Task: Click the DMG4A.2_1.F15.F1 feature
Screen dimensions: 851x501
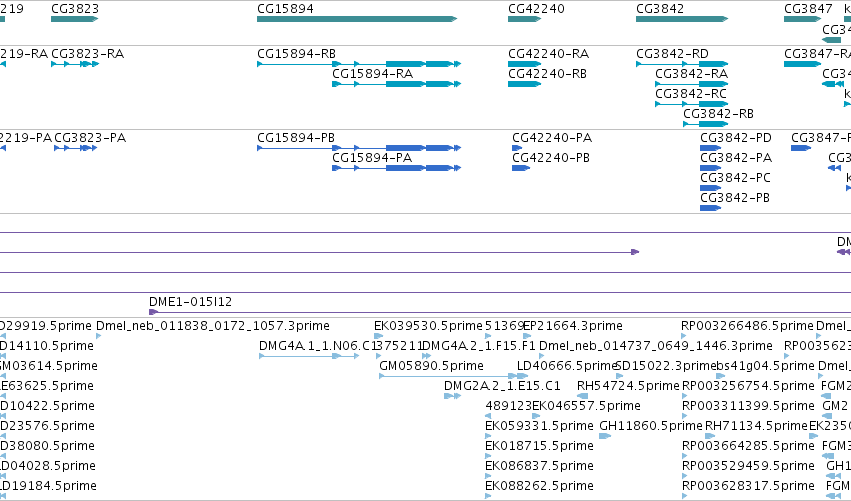Action: 427,356
